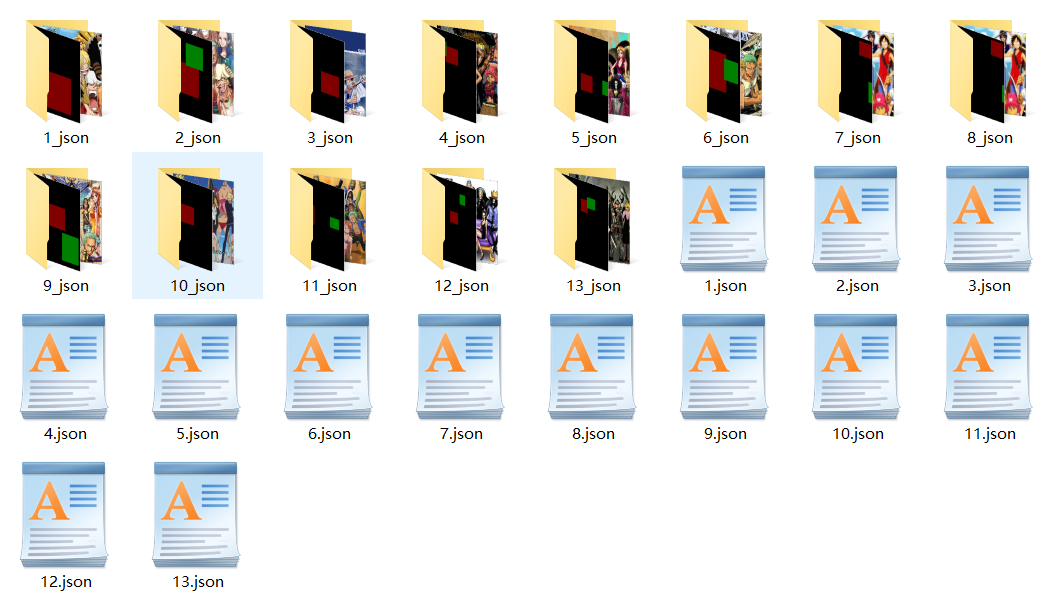Screen dimensions: 1048x605
Task: Click the file name text '11.json'
Action: pyautogui.click(x=990, y=434)
